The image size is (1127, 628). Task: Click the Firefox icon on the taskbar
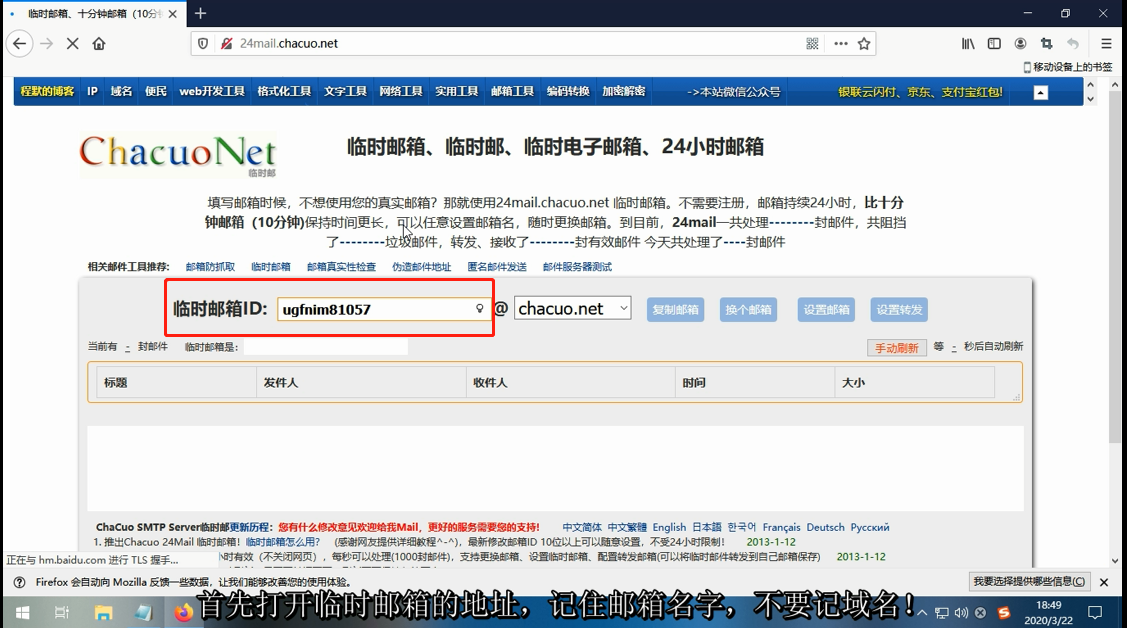(184, 613)
